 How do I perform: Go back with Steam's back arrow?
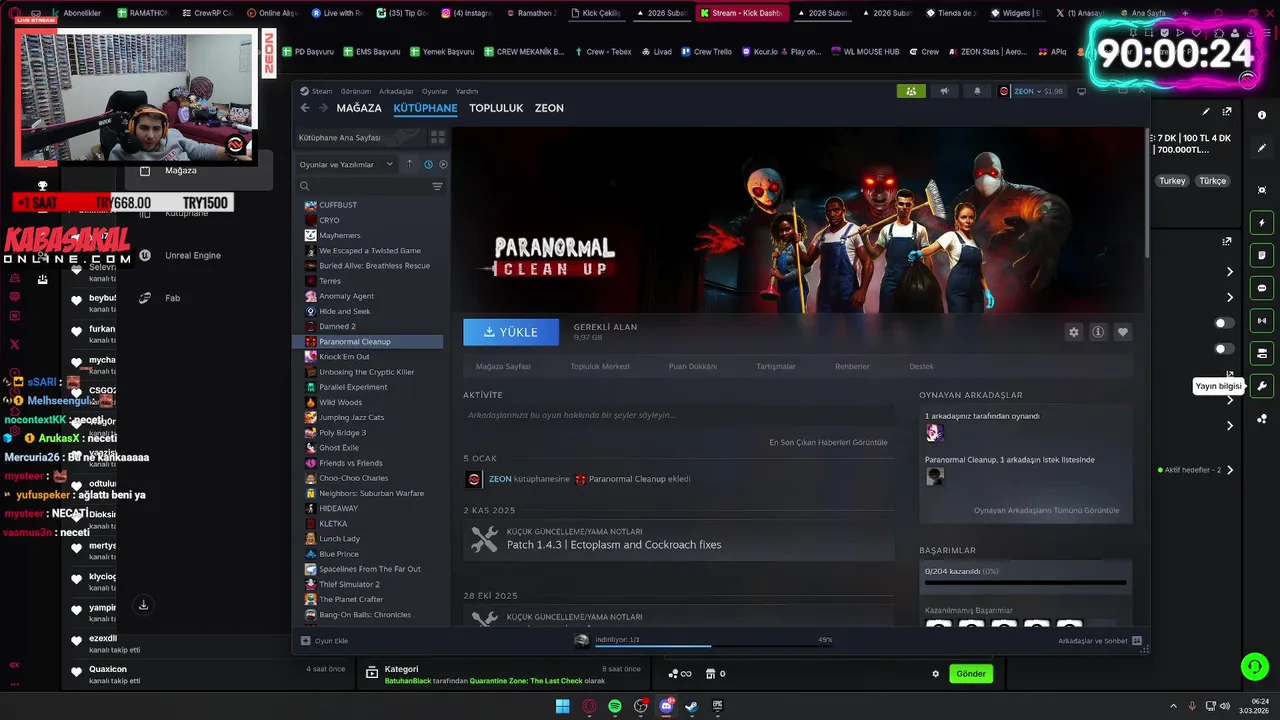[305, 108]
